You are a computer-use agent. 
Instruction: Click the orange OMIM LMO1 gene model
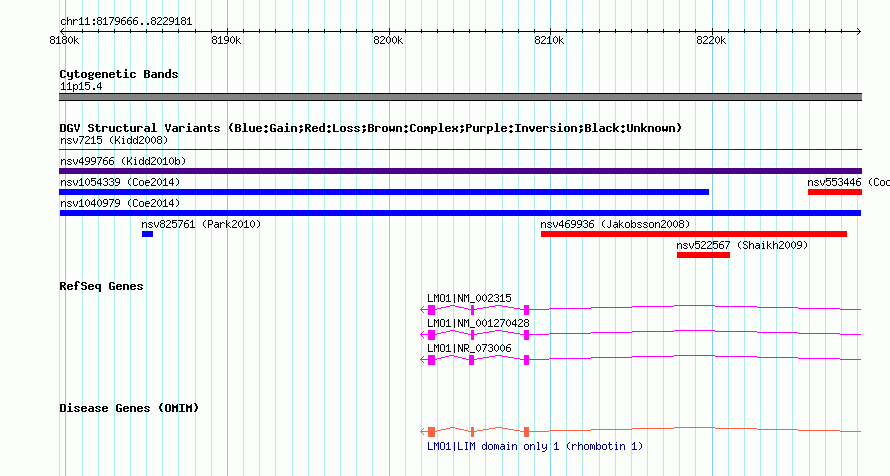click(640, 431)
